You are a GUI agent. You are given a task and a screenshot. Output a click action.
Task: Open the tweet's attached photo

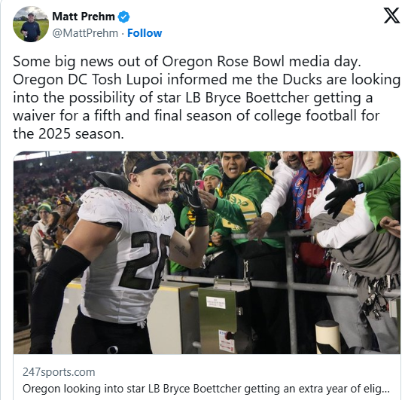pyautogui.click(x=207, y=252)
